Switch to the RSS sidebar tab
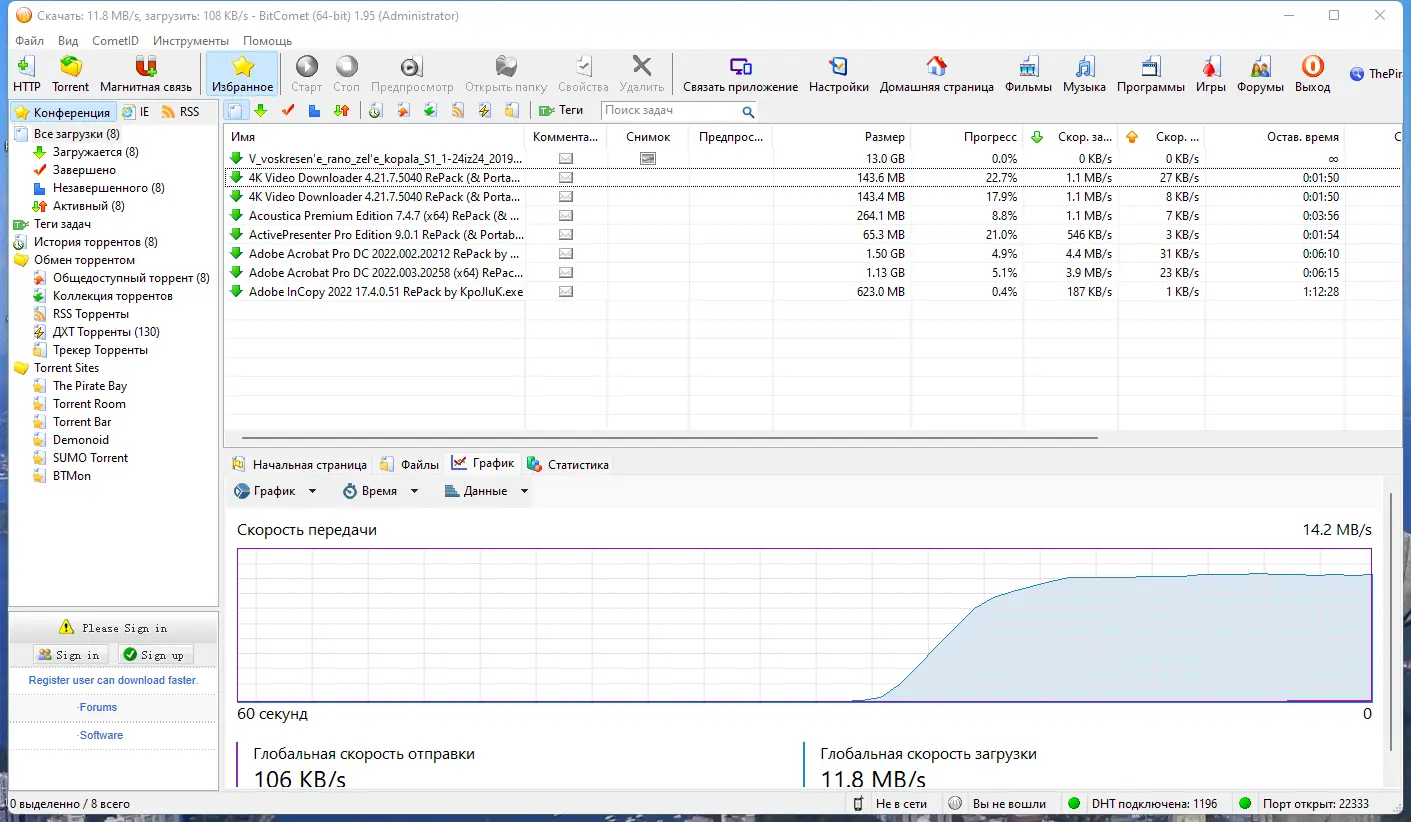 (x=181, y=112)
